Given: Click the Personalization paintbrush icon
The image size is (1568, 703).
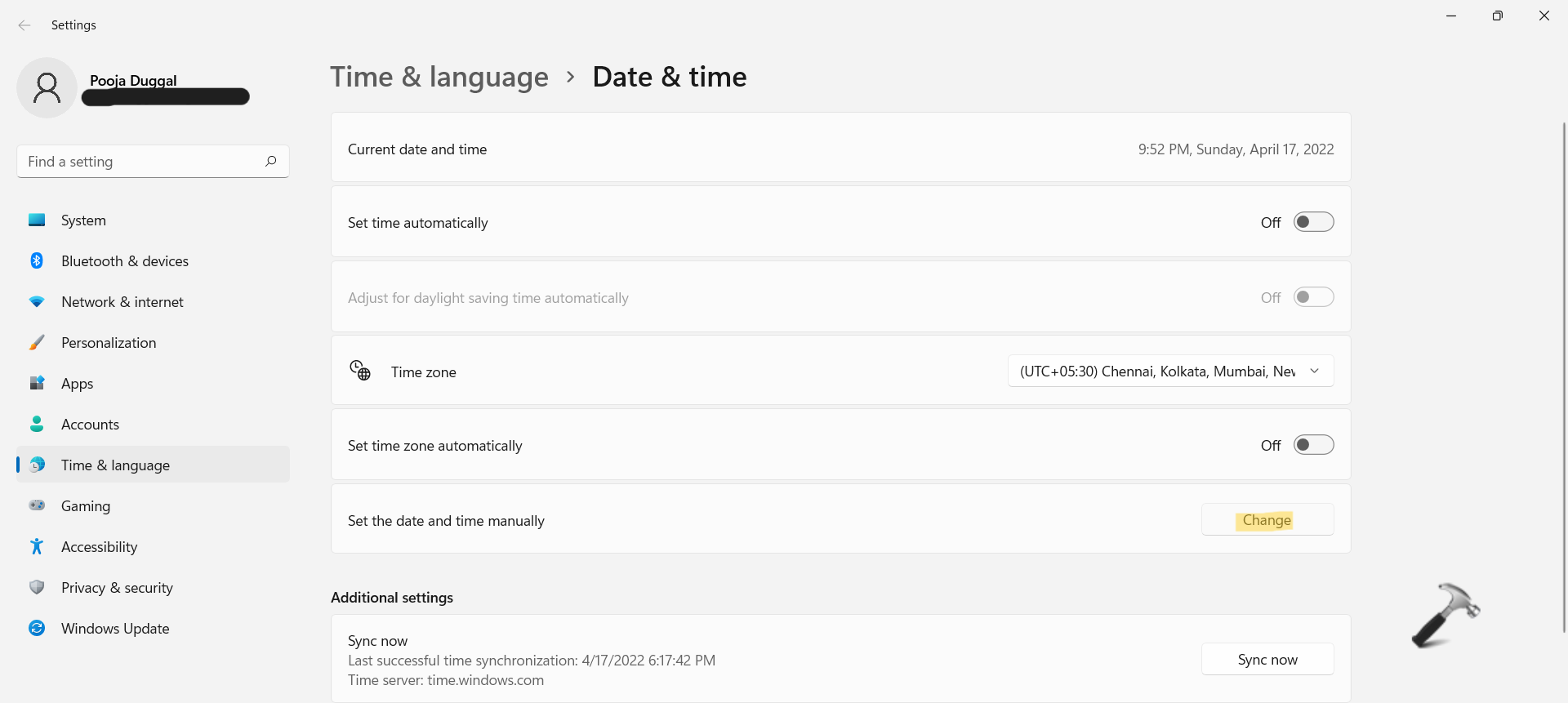Looking at the screenshot, I should 37,343.
